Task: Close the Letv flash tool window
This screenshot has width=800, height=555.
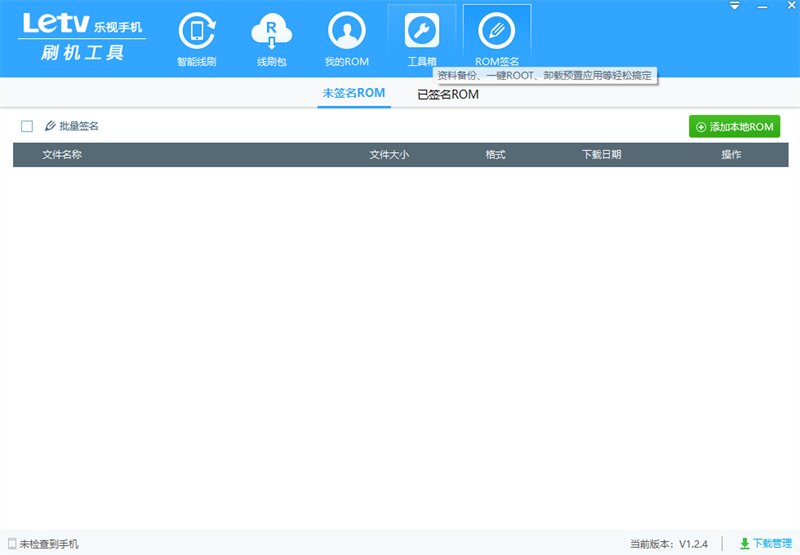Action: [x=791, y=6]
